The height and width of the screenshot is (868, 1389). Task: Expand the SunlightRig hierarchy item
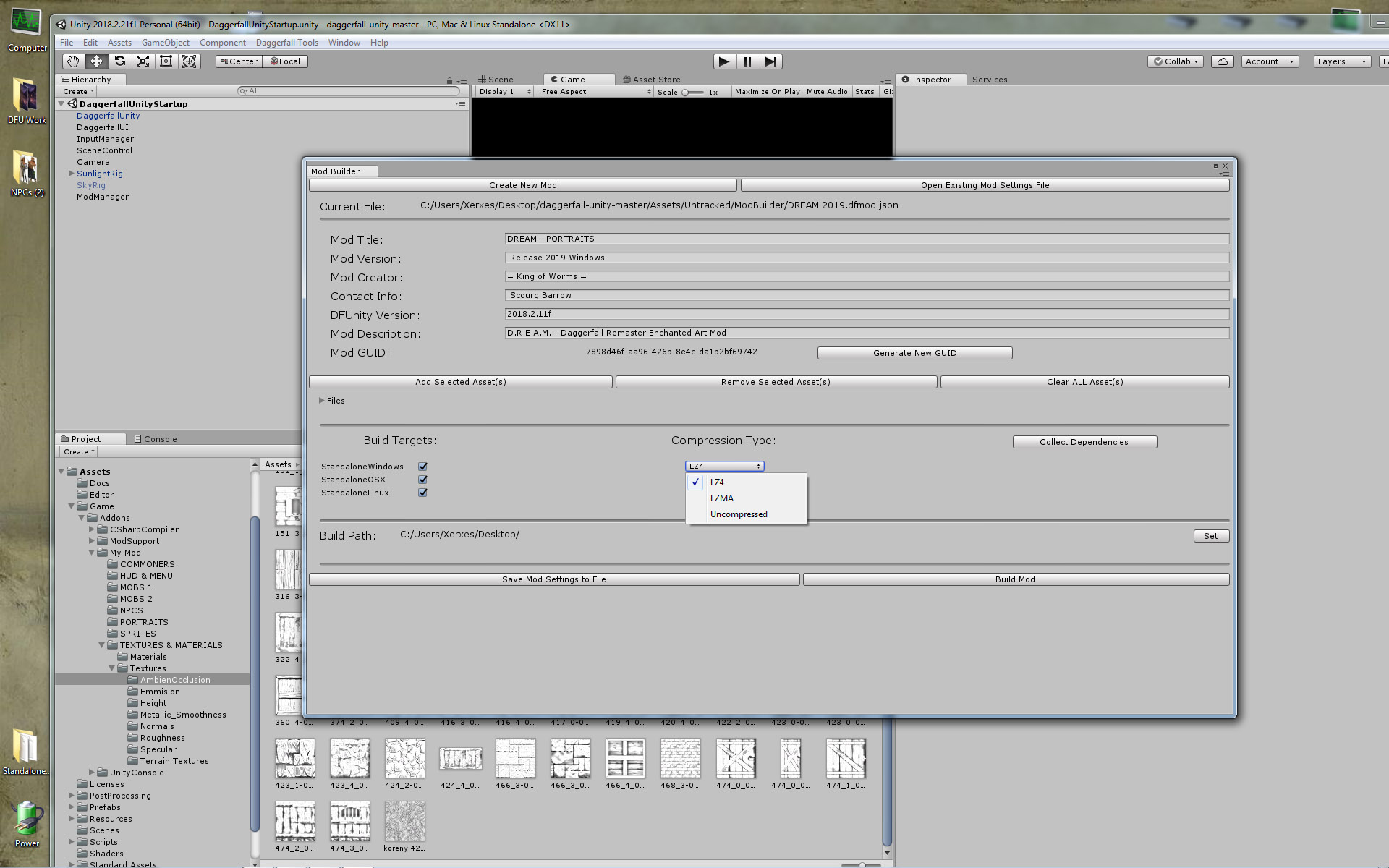pos(71,174)
